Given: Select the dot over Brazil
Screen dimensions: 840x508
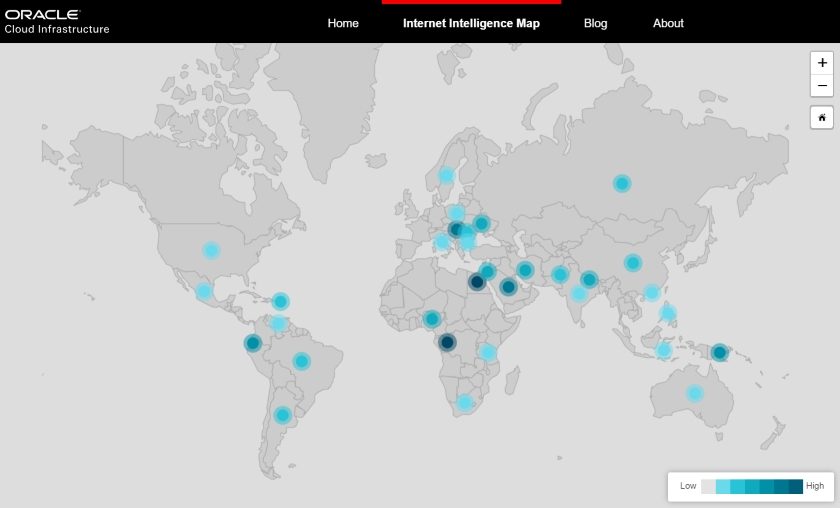Looking at the screenshot, I should coord(302,361).
